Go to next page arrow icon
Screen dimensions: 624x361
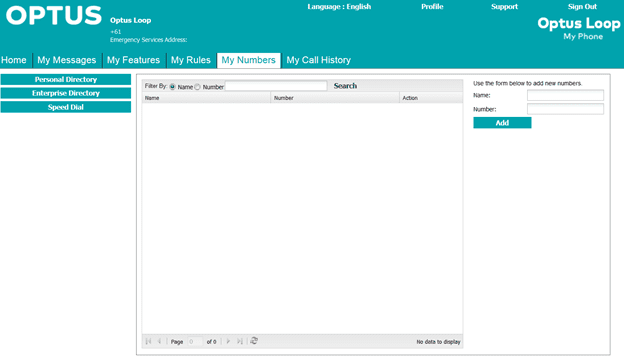click(228, 341)
